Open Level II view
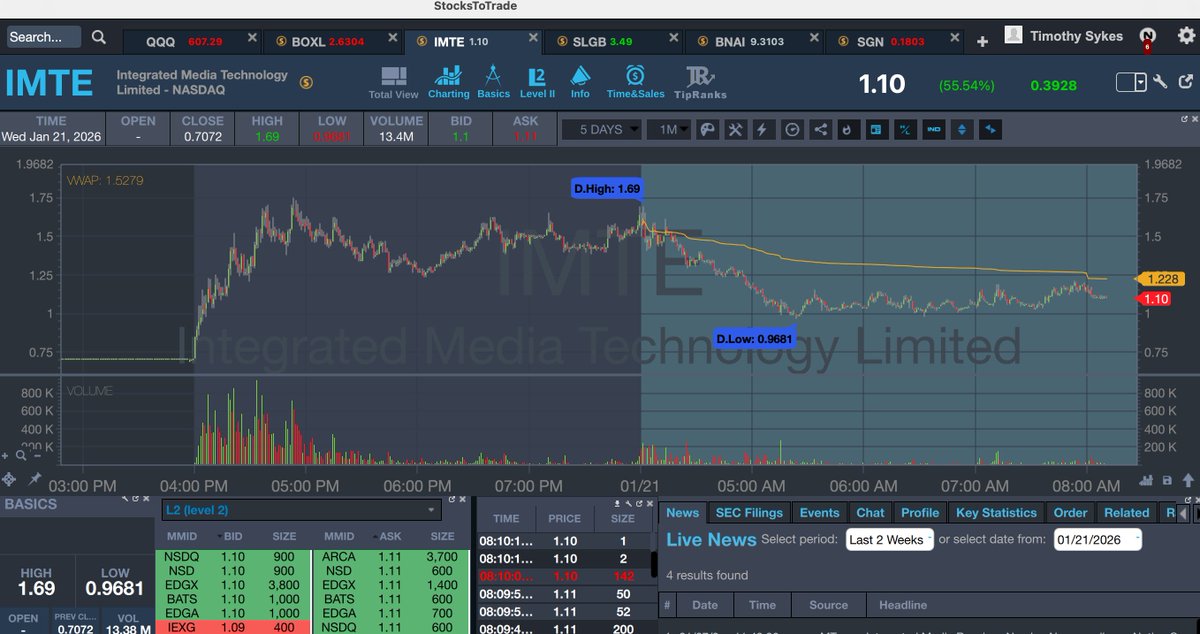The width and height of the screenshot is (1200, 634). tap(537, 80)
